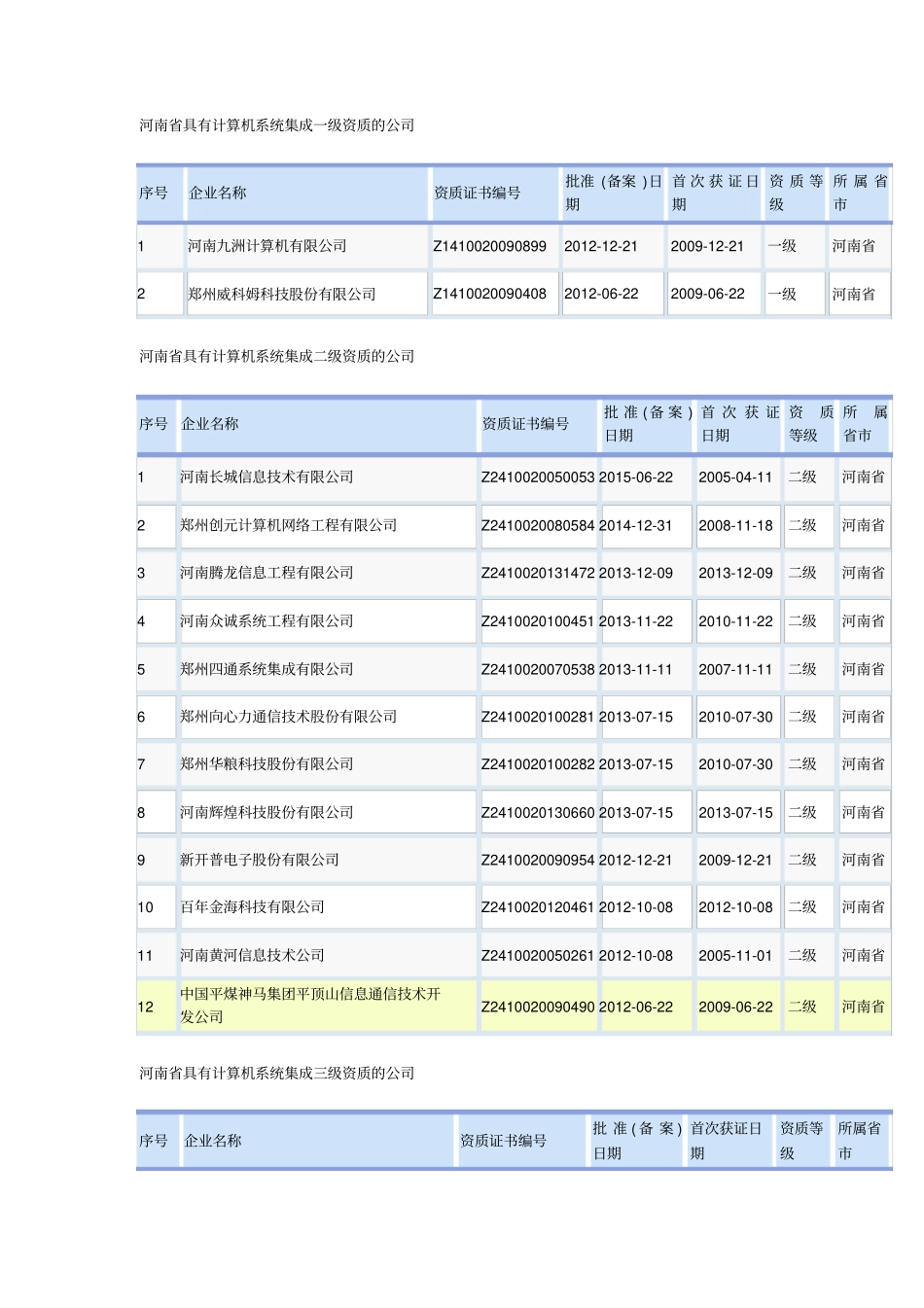
Task: Select certificate number Z2410020070538
Action: point(538,669)
